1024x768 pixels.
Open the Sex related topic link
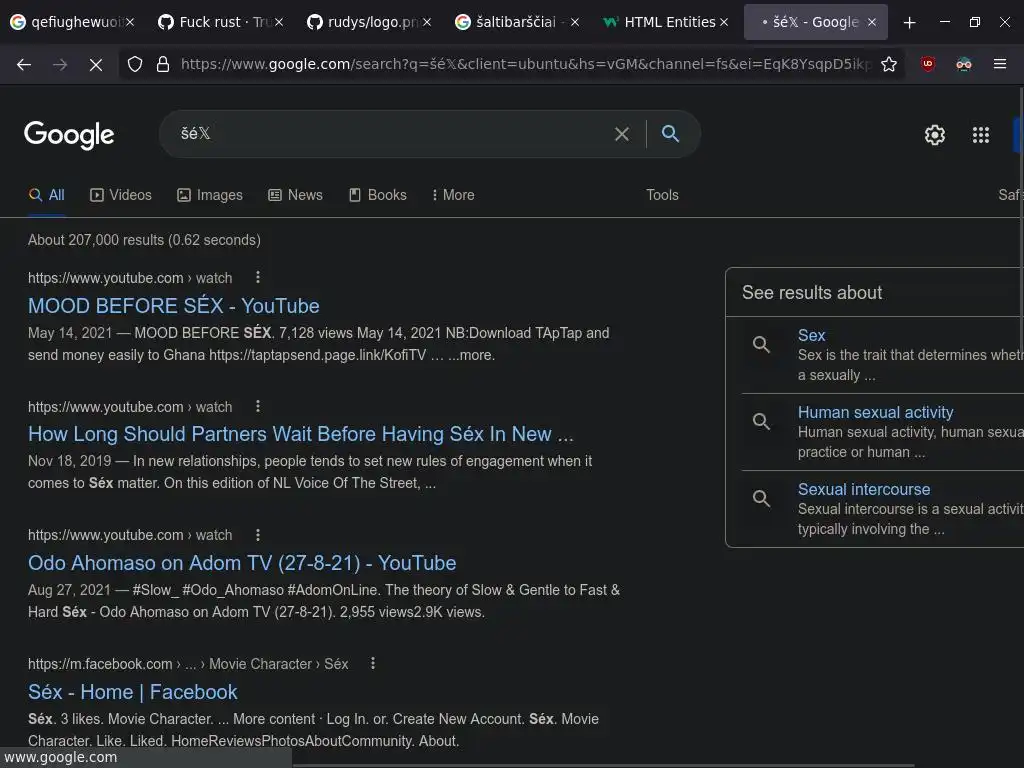pyautogui.click(x=811, y=335)
